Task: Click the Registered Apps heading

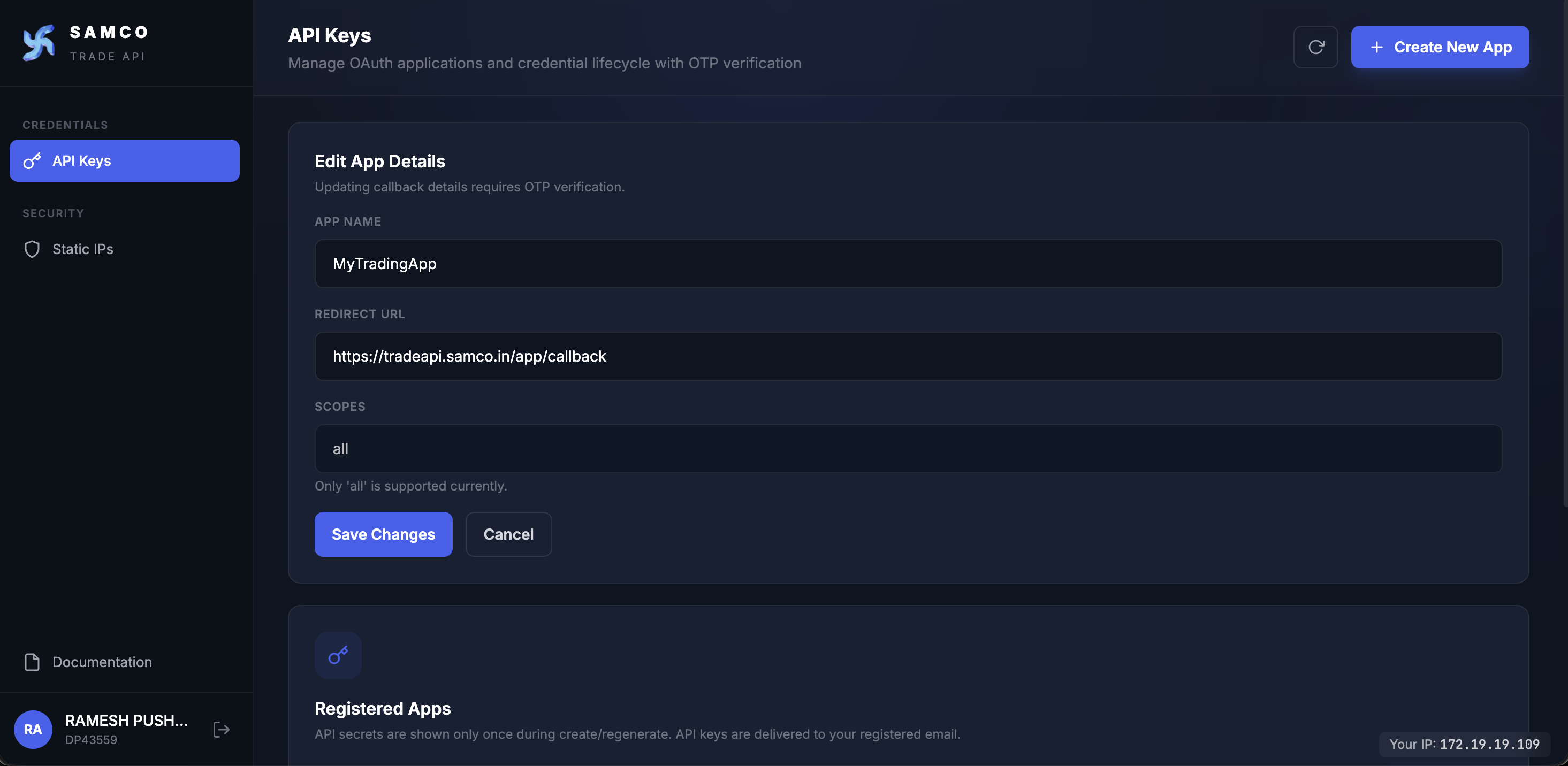Action: coord(382,708)
